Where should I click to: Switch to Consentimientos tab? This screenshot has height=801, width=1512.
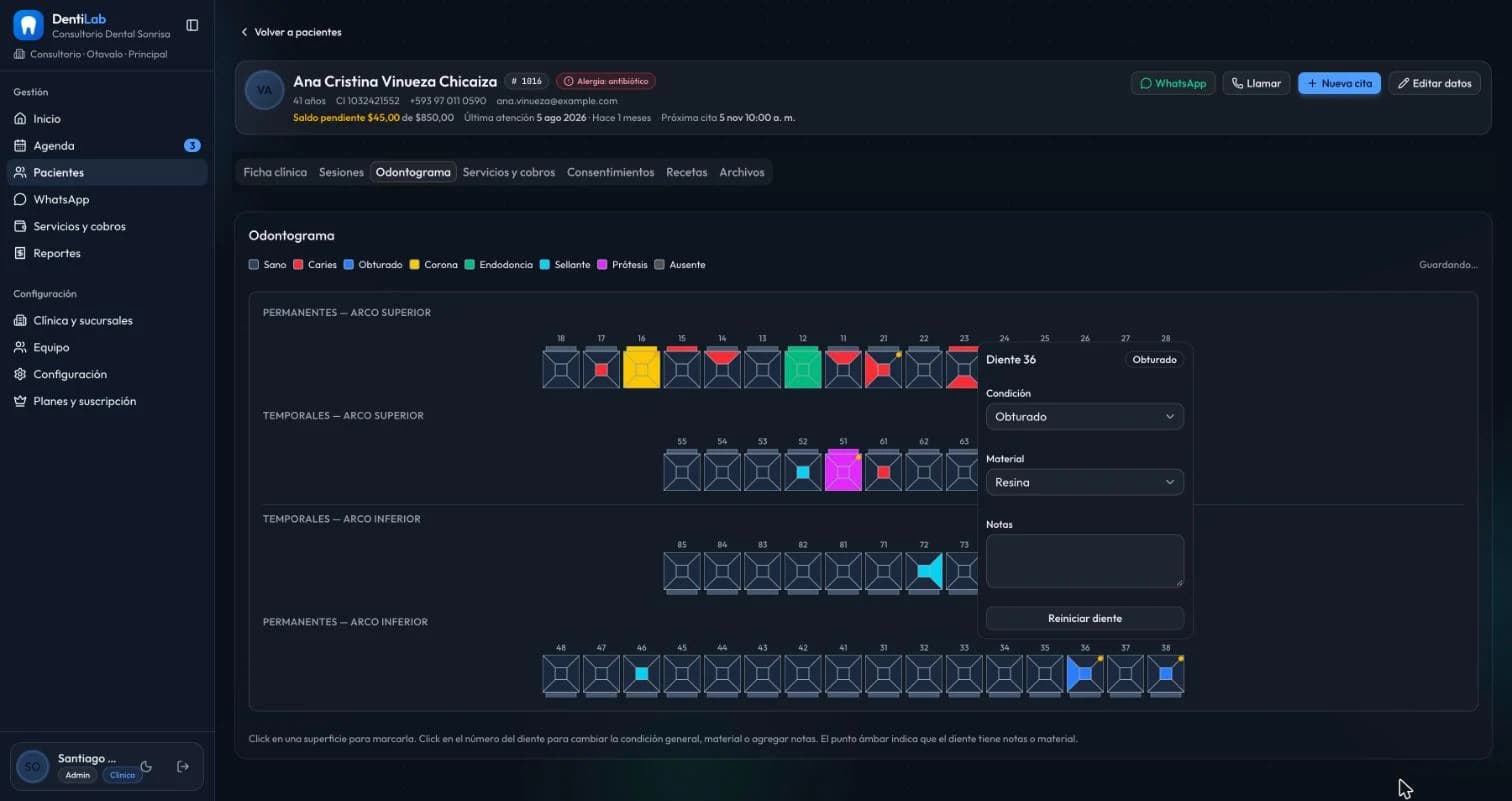(610, 172)
